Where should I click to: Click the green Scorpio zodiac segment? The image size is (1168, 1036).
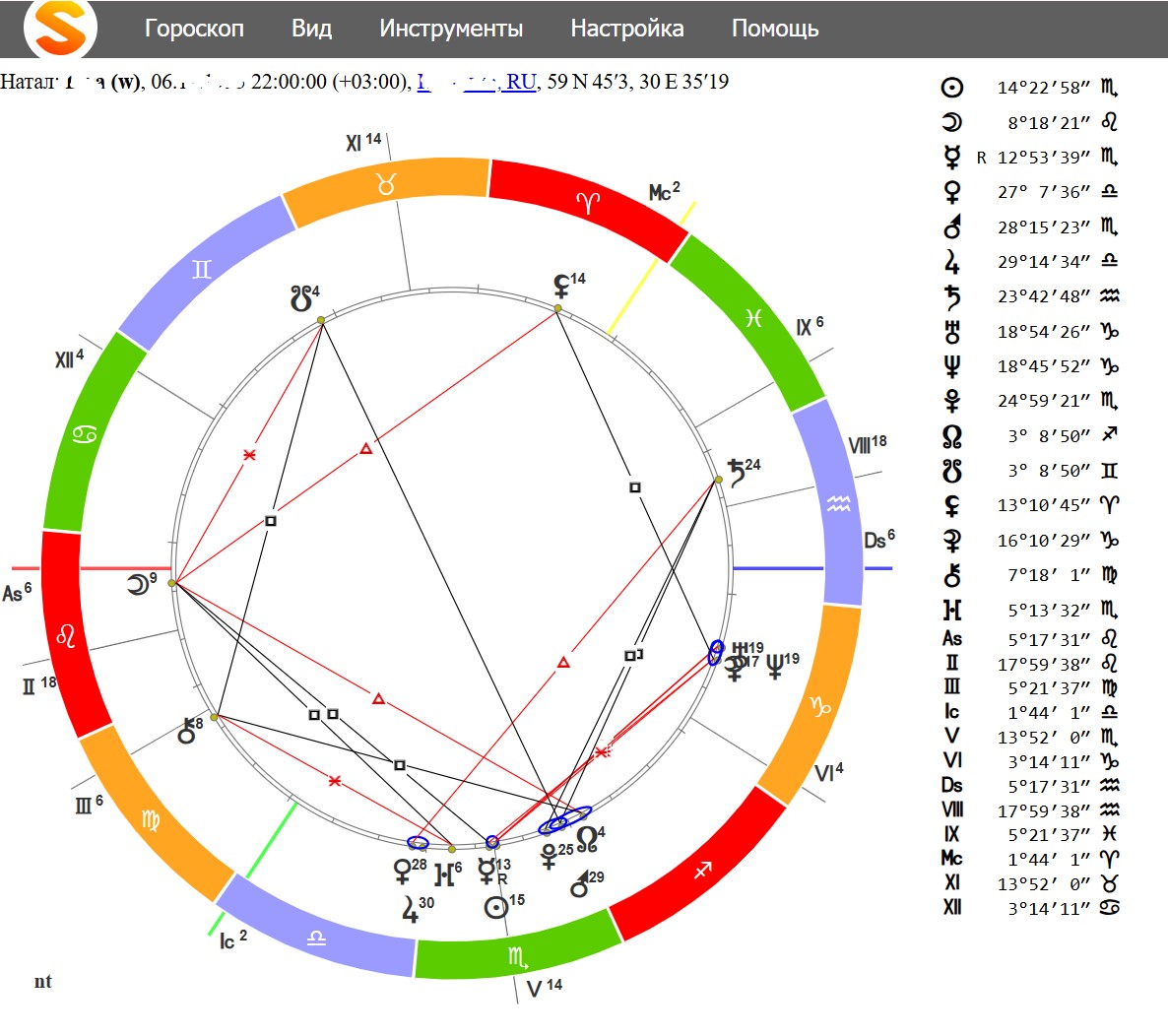point(517,955)
